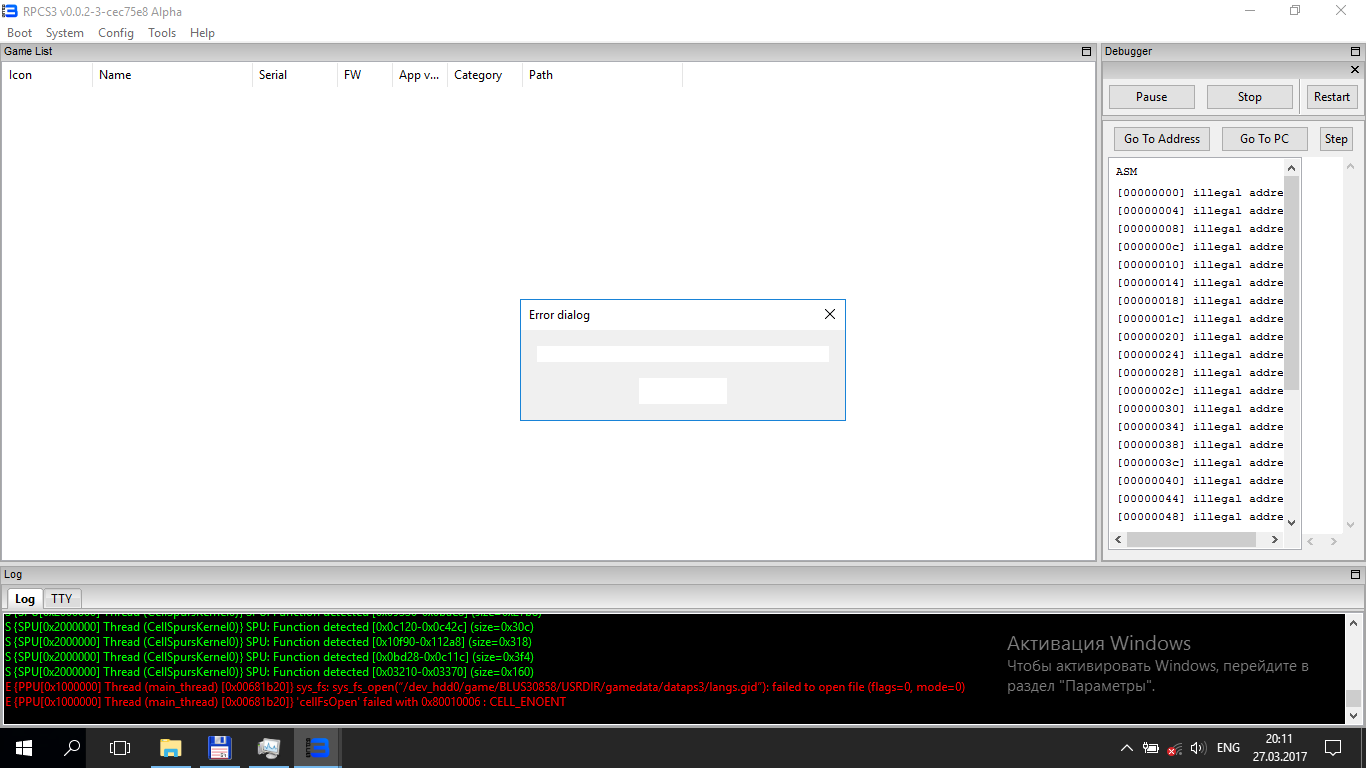The image size is (1366, 768).
Task: Select ASM row [00000020]
Action: coord(1200,337)
